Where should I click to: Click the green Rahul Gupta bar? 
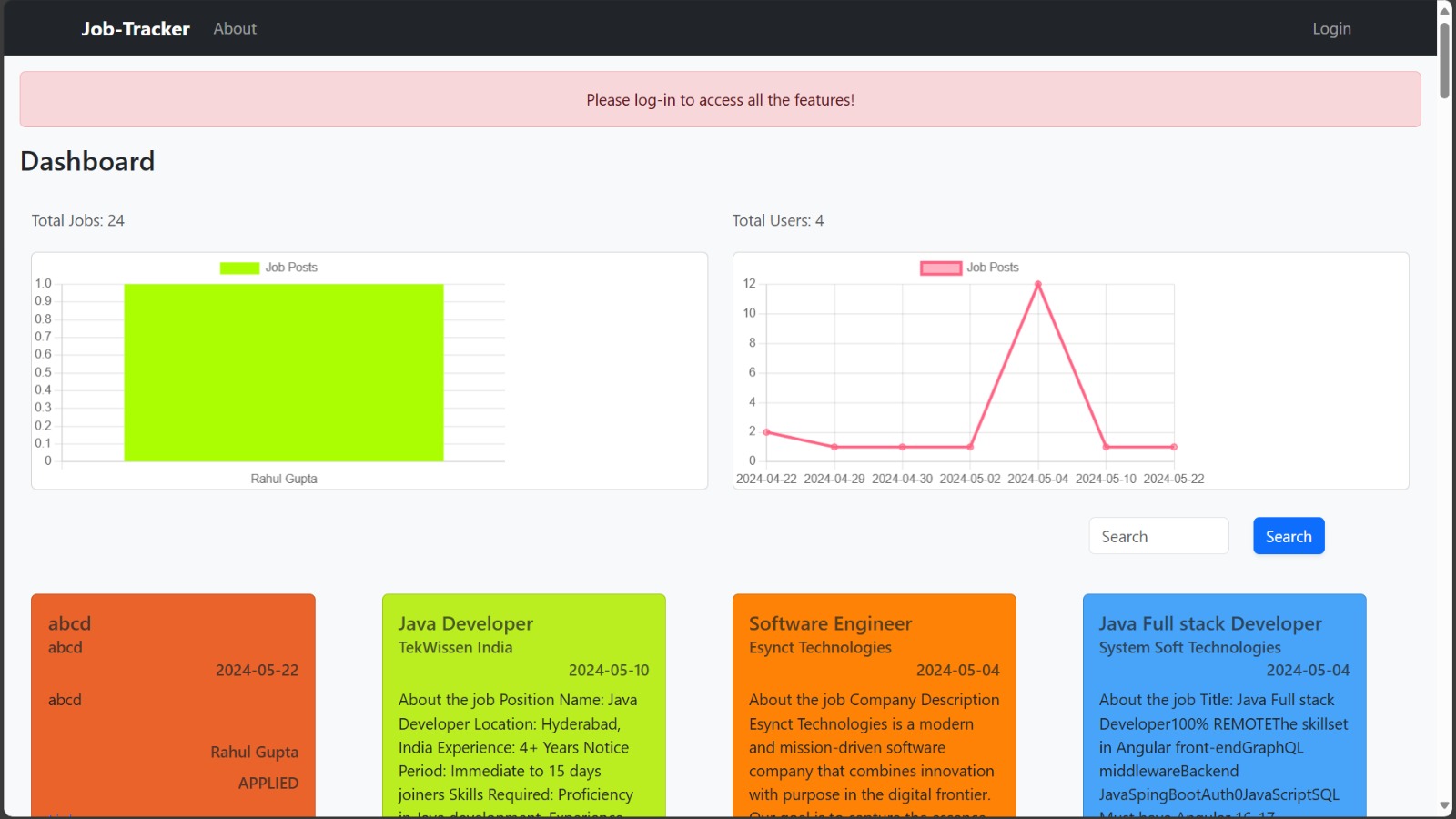pos(284,372)
